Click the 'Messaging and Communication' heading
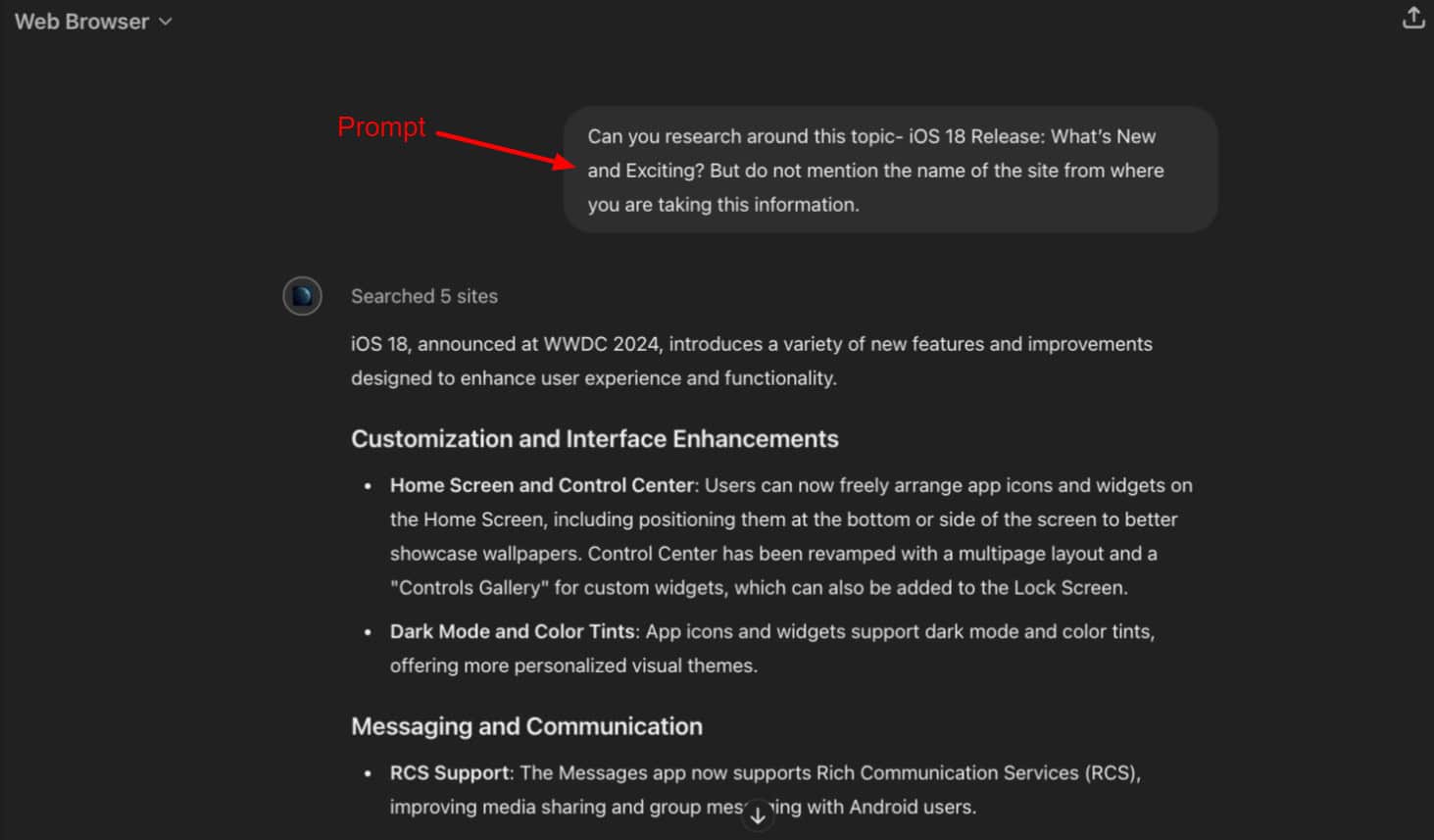 (526, 726)
